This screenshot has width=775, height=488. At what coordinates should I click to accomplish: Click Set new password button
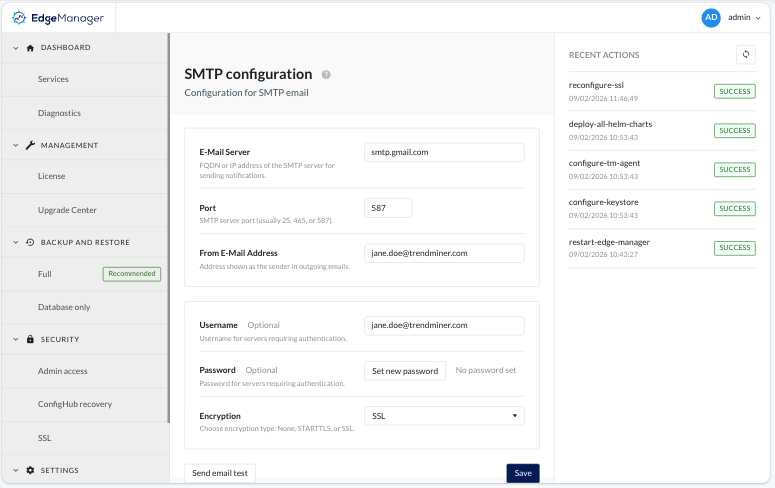[405, 371]
